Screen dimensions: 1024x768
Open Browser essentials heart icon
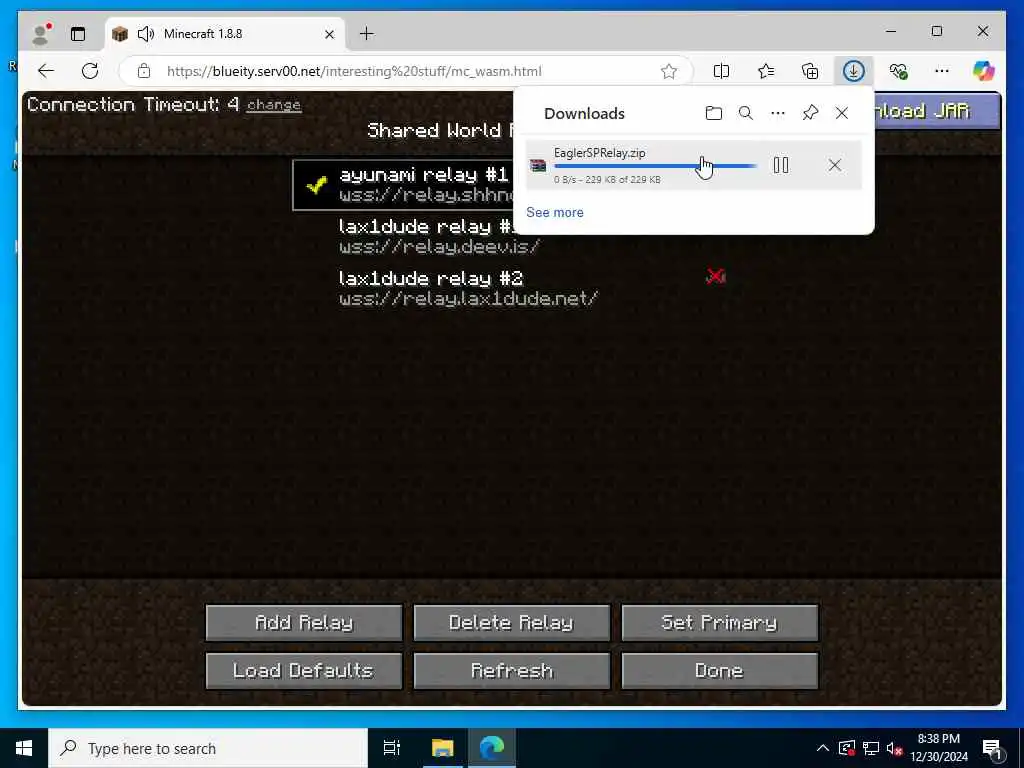[899, 71]
